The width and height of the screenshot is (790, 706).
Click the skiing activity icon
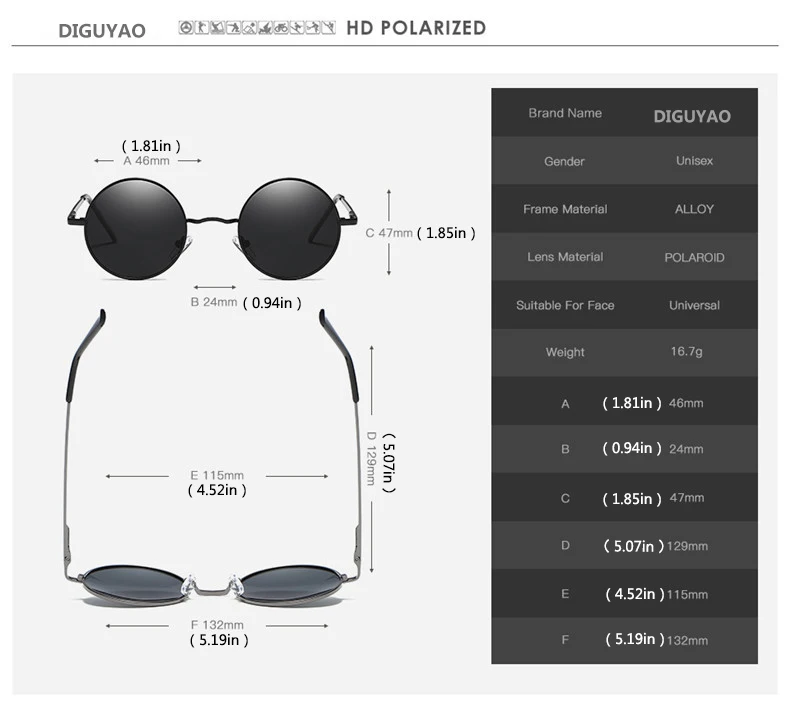[x=297, y=28]
